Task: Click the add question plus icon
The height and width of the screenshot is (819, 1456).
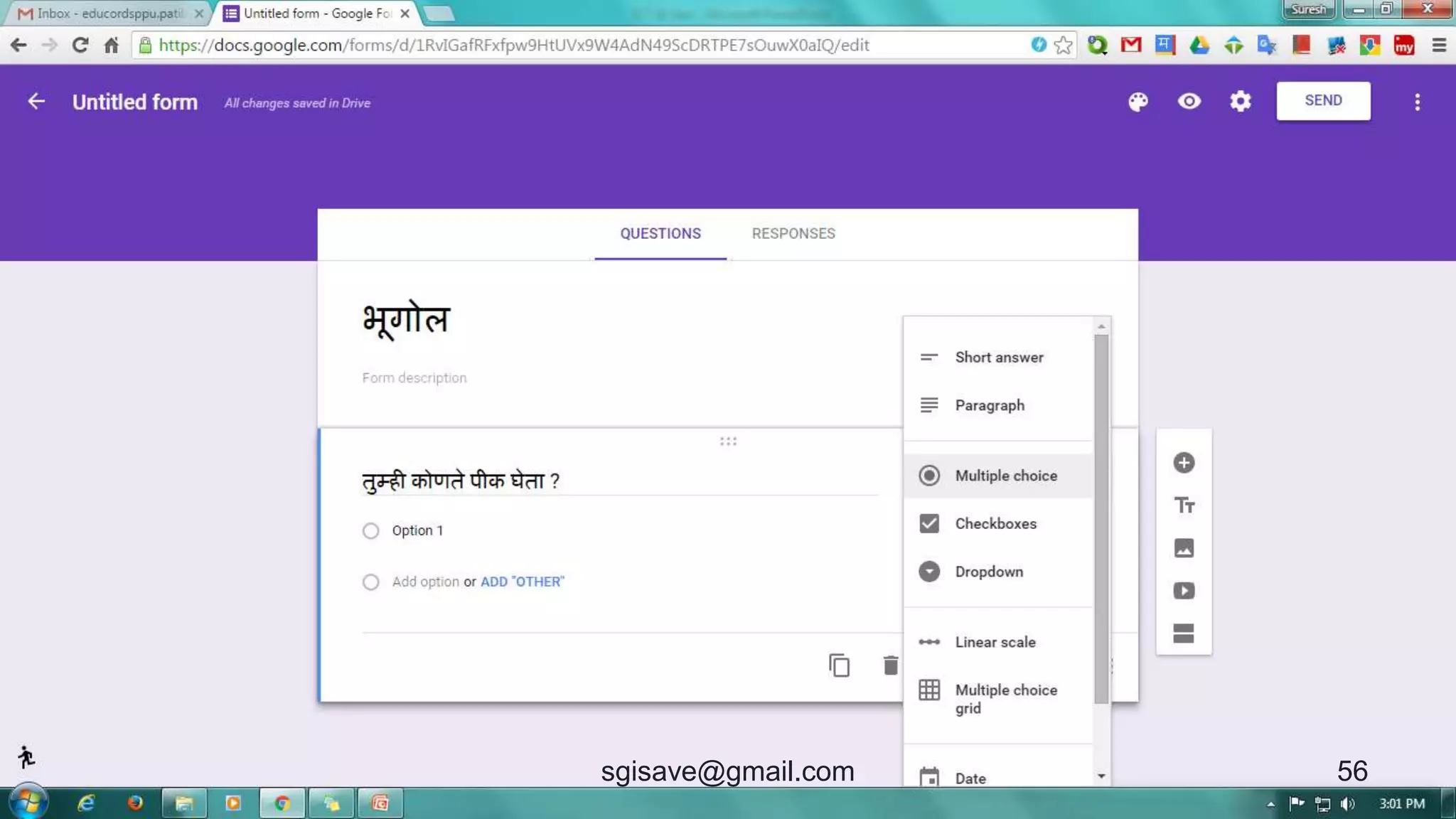Action: point(1183,463)
